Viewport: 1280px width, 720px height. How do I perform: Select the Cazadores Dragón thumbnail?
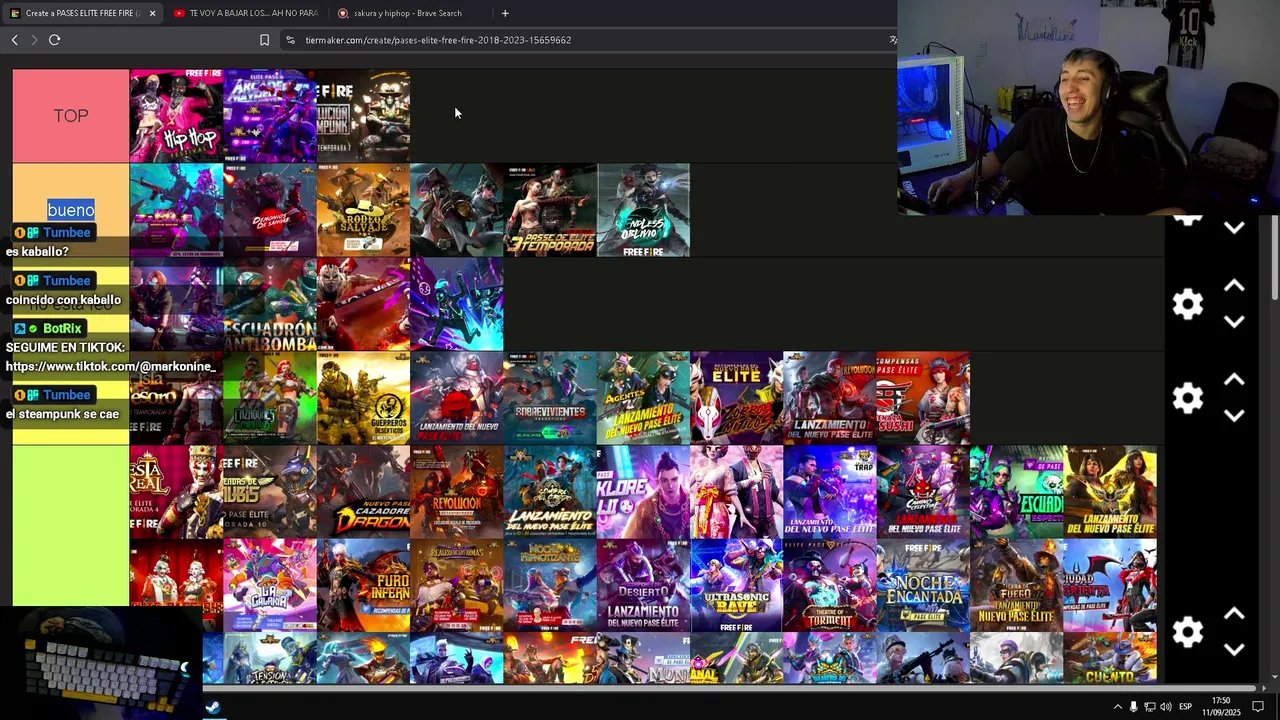click(x=363, y=492)
